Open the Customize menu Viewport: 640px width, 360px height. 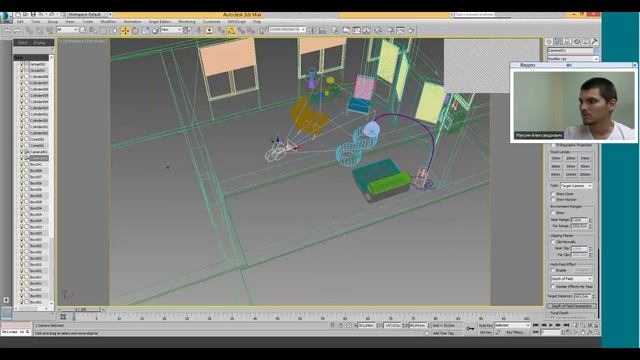pyautogui.click(x=212, y=22)
